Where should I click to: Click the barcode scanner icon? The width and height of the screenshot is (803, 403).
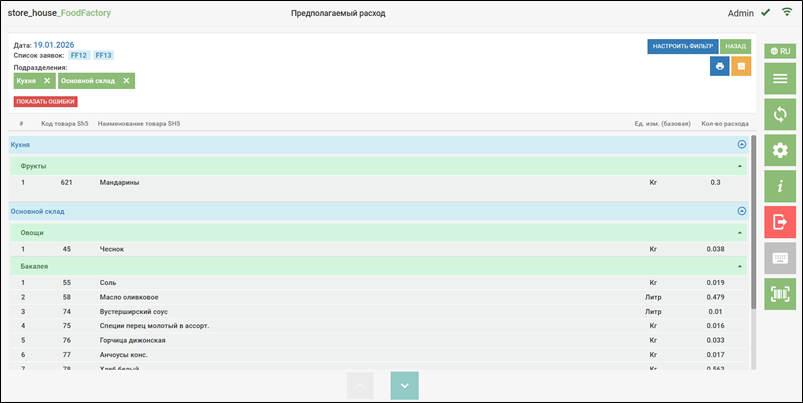[x=779, y=294]
